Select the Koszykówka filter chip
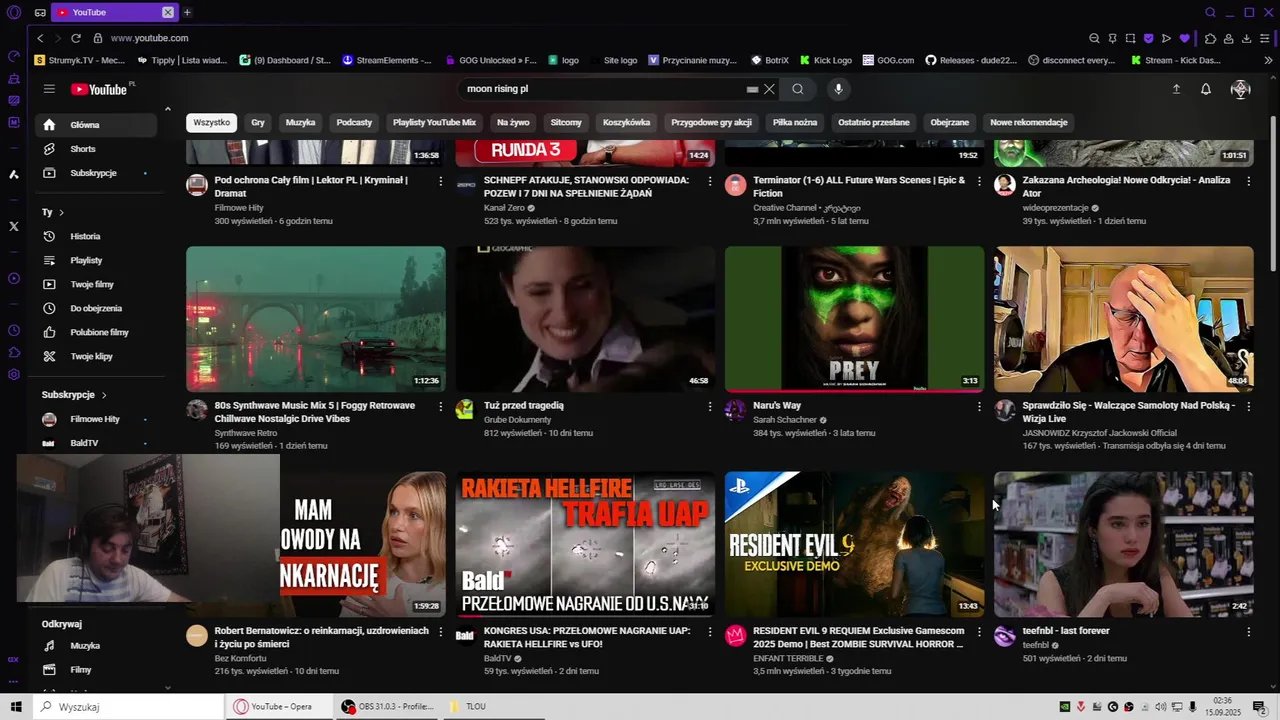The height and width of the screenshot is (720, 1280). point(626,122)
